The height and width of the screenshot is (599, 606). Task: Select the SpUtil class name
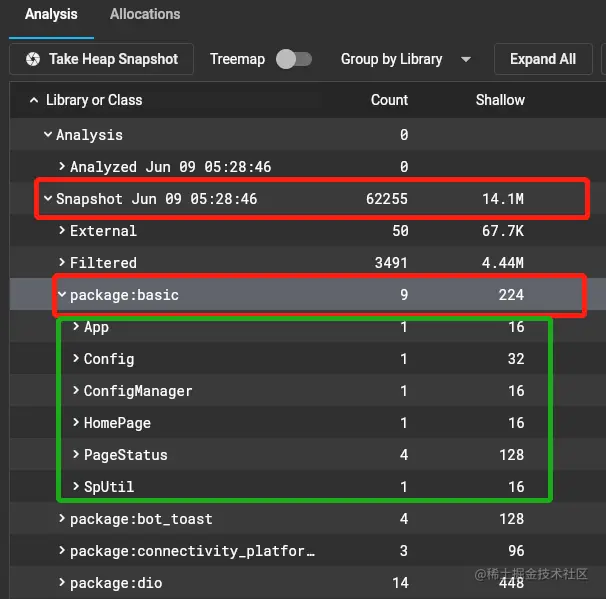[109, 487]
